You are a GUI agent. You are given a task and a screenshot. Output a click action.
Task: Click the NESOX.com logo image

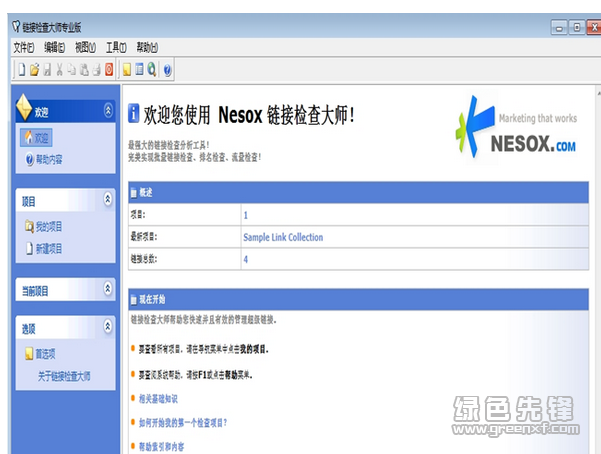pyautogui.click(x=516, y=127)
